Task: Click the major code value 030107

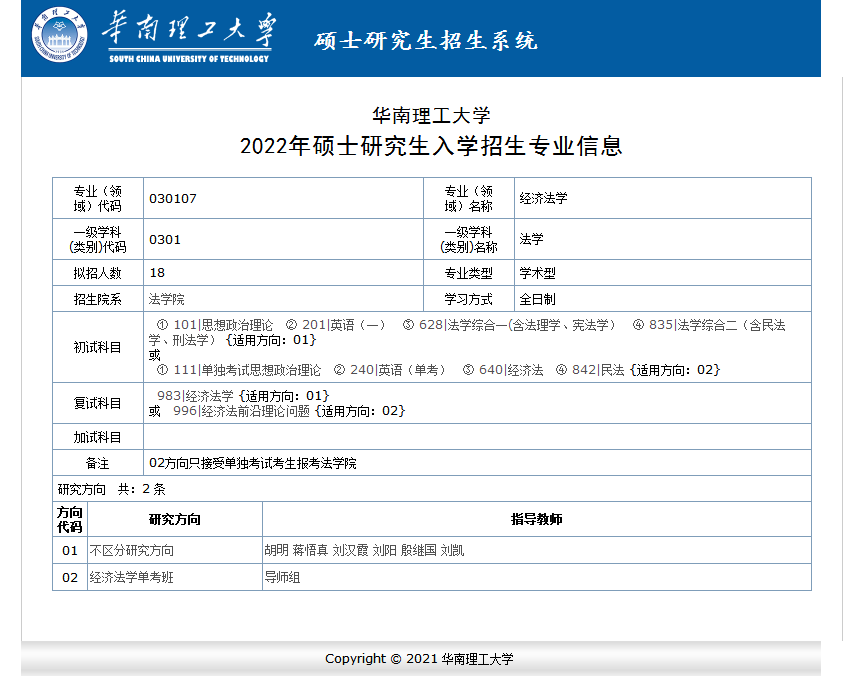Action: (x=173, y=198)
